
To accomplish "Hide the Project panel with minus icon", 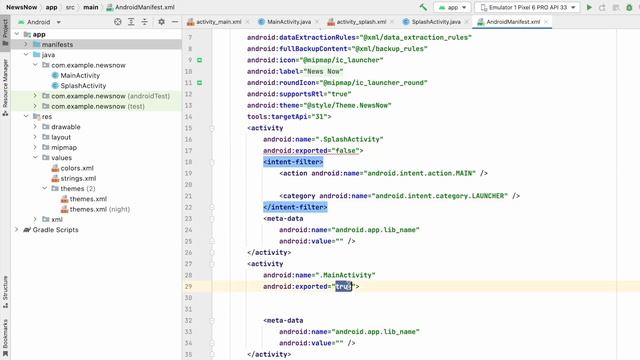I will [x=175, y=22].
